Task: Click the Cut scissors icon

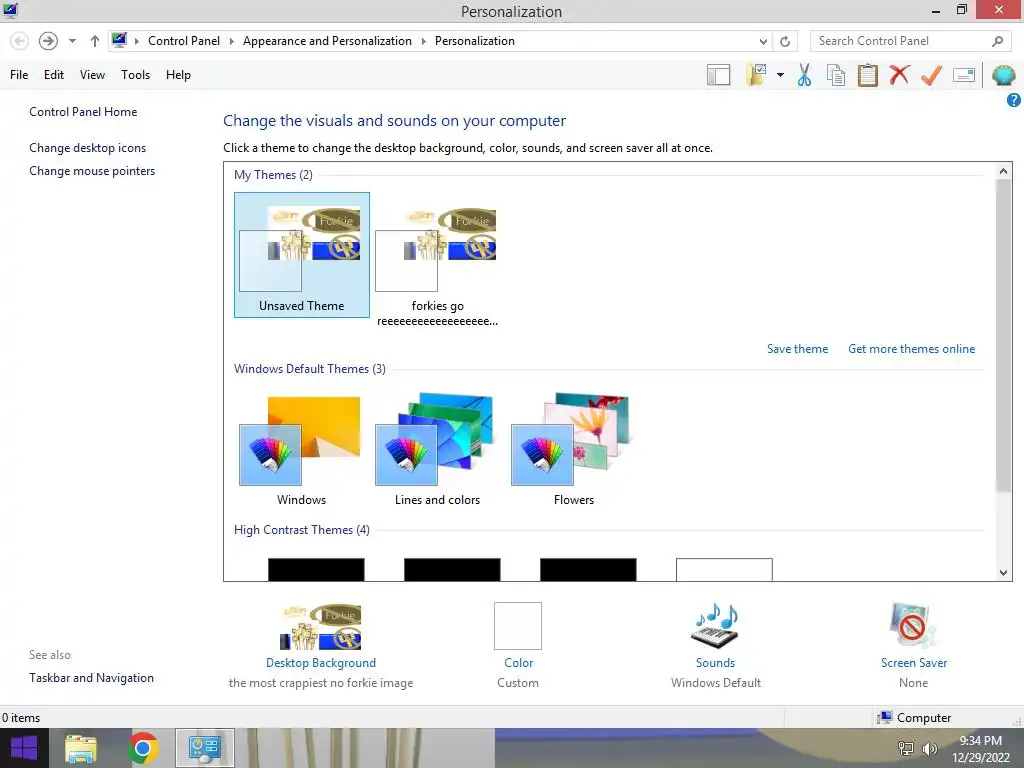Action: (804, 75)
